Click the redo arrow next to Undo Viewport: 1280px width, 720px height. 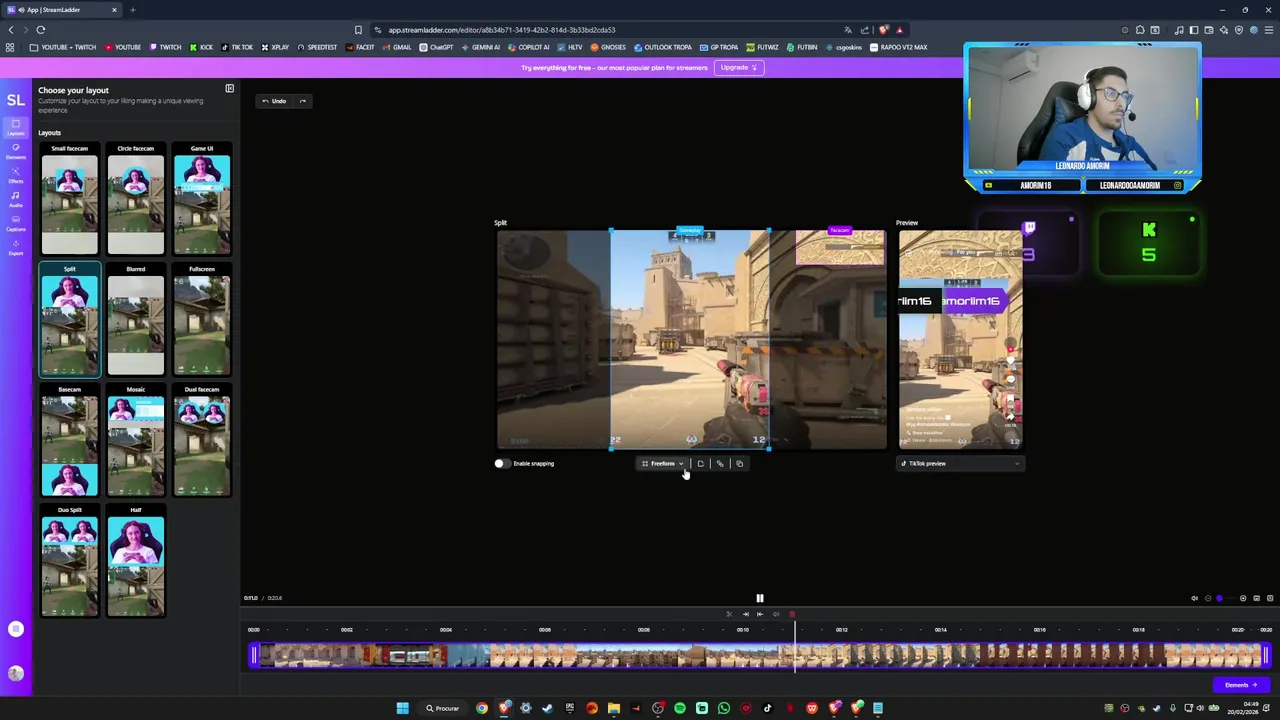click(x=303, y=101)
